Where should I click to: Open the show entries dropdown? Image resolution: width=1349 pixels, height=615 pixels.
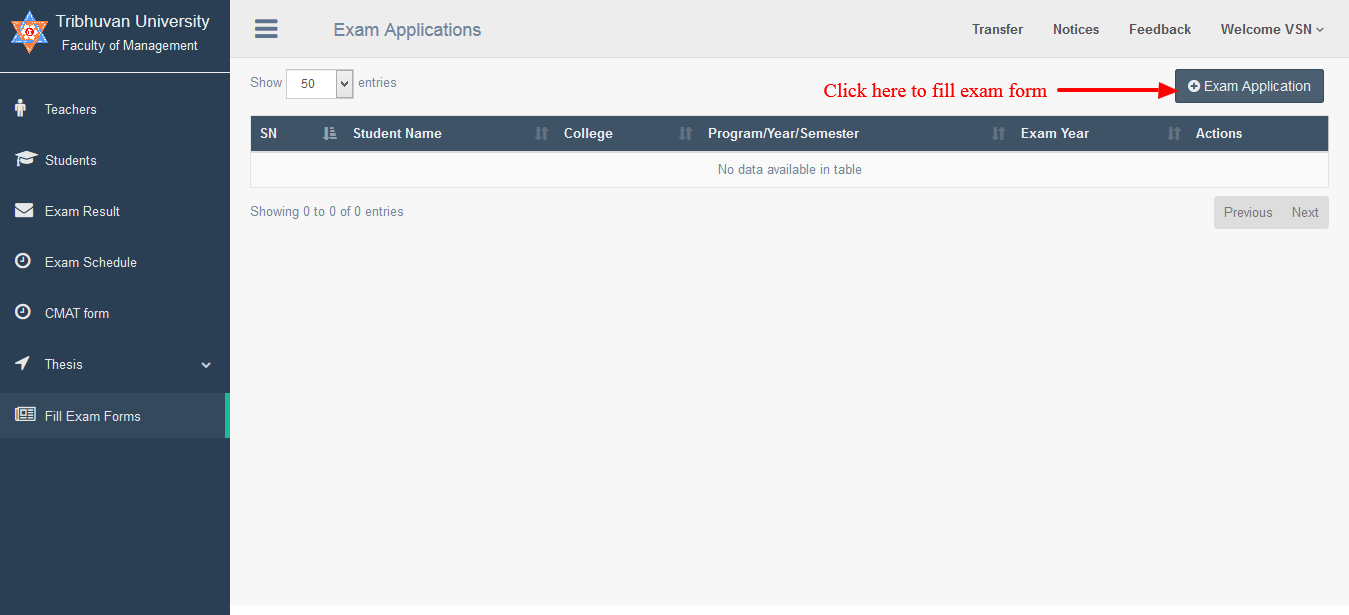tap(319, 84)
